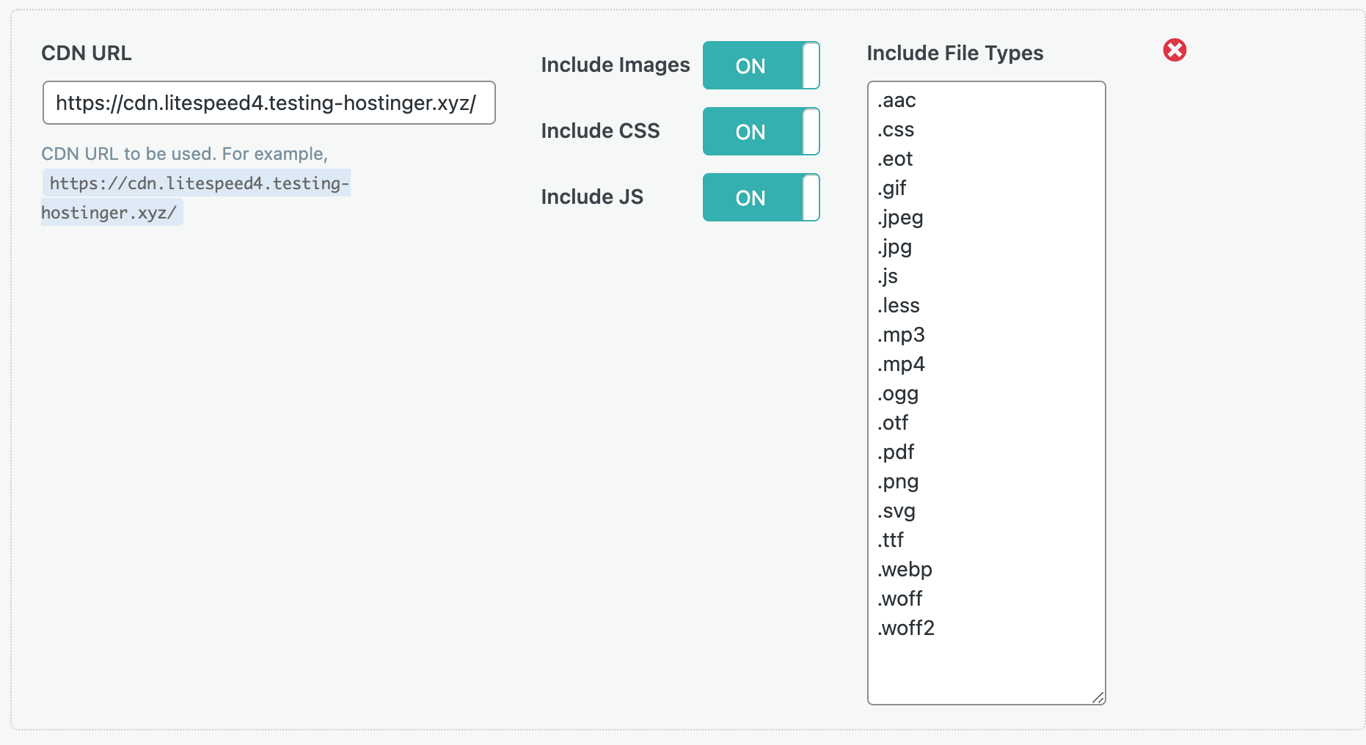Click inside the CDN URL input field

(x=268, y=103)
